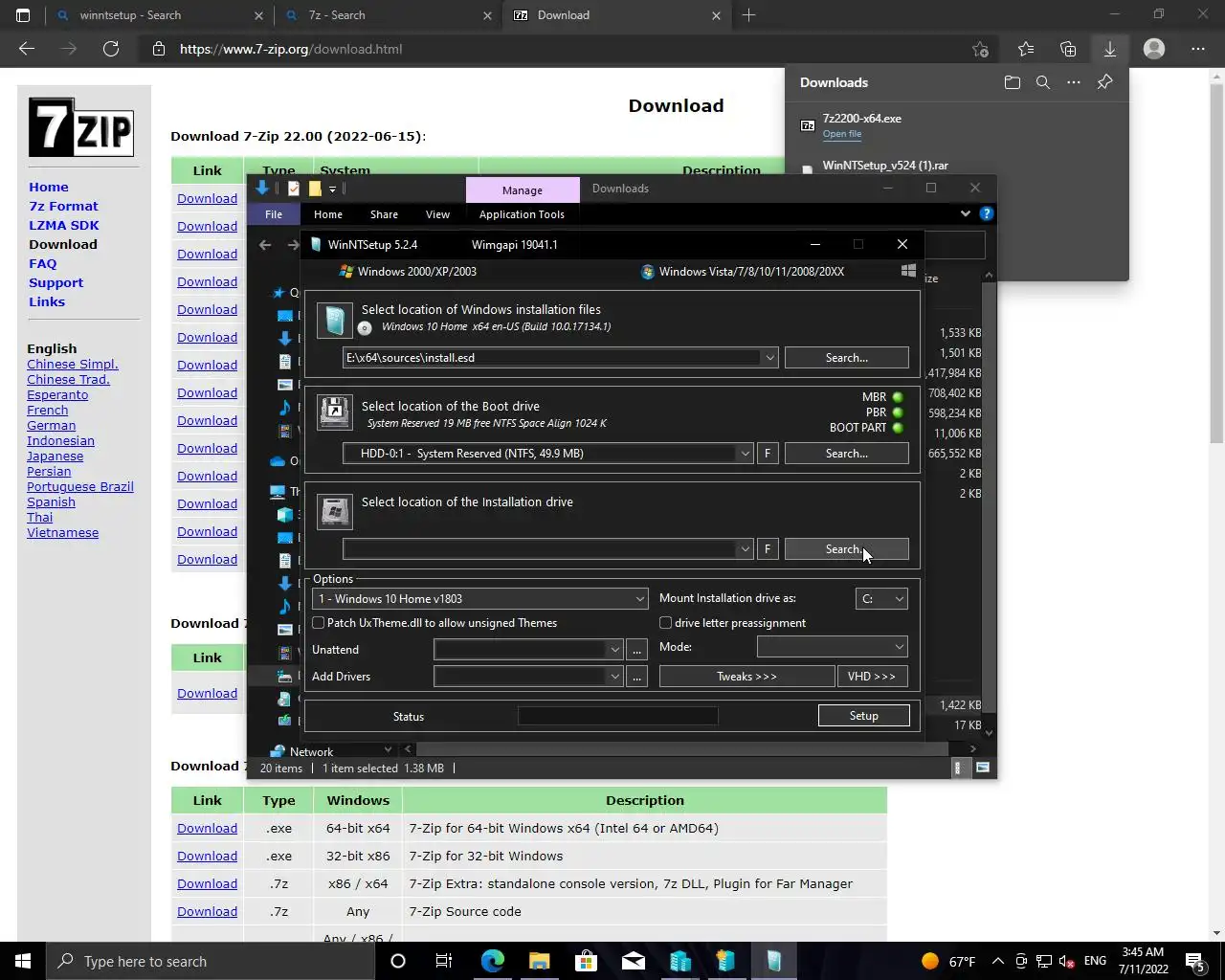Click the Windows logo icon in WinNTSetup header
This screenshot has width=1225, height=980.
pos(908,271)
